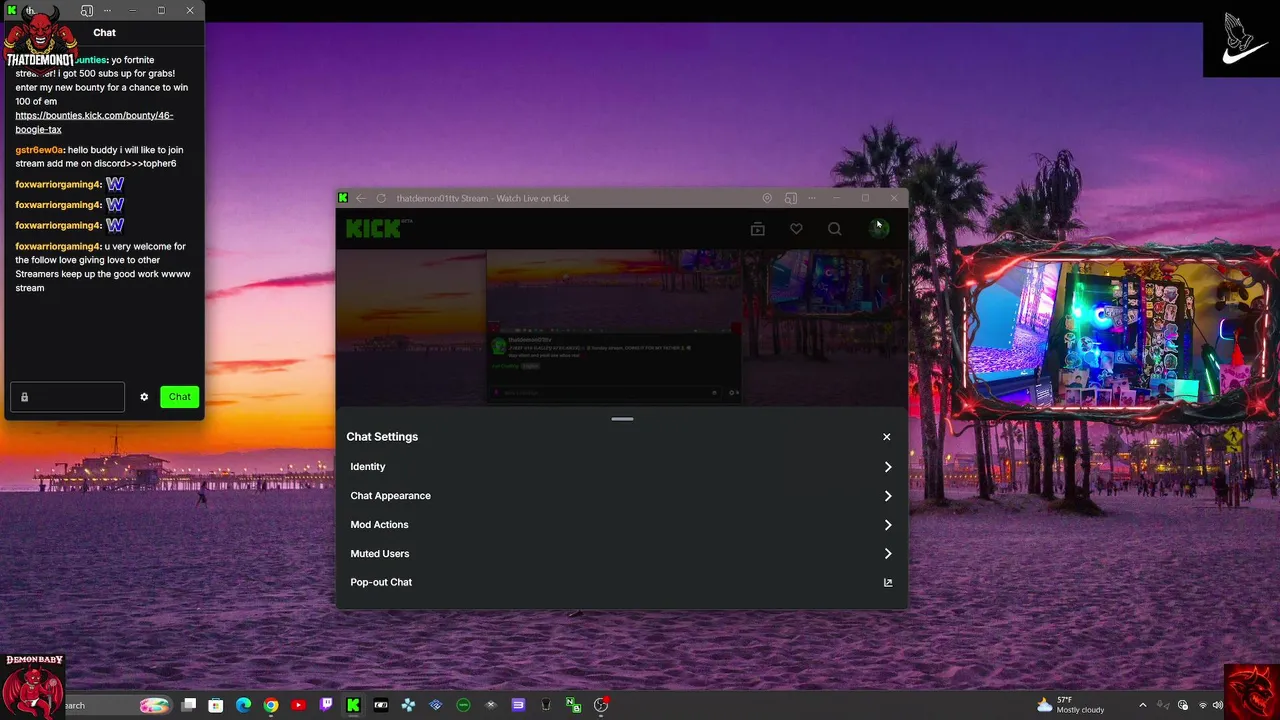1280x720 pixels.
Task: Click username gstr6ew0a in chat
Action: pos(39,150)
